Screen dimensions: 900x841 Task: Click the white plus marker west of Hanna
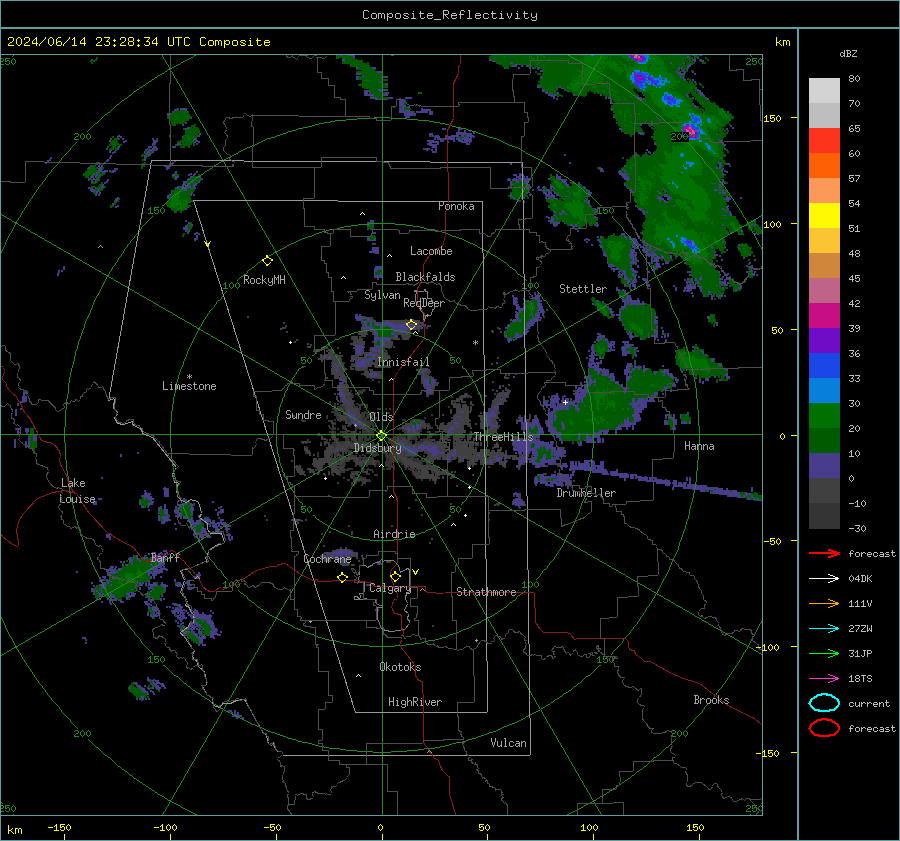tap(565, 402)
